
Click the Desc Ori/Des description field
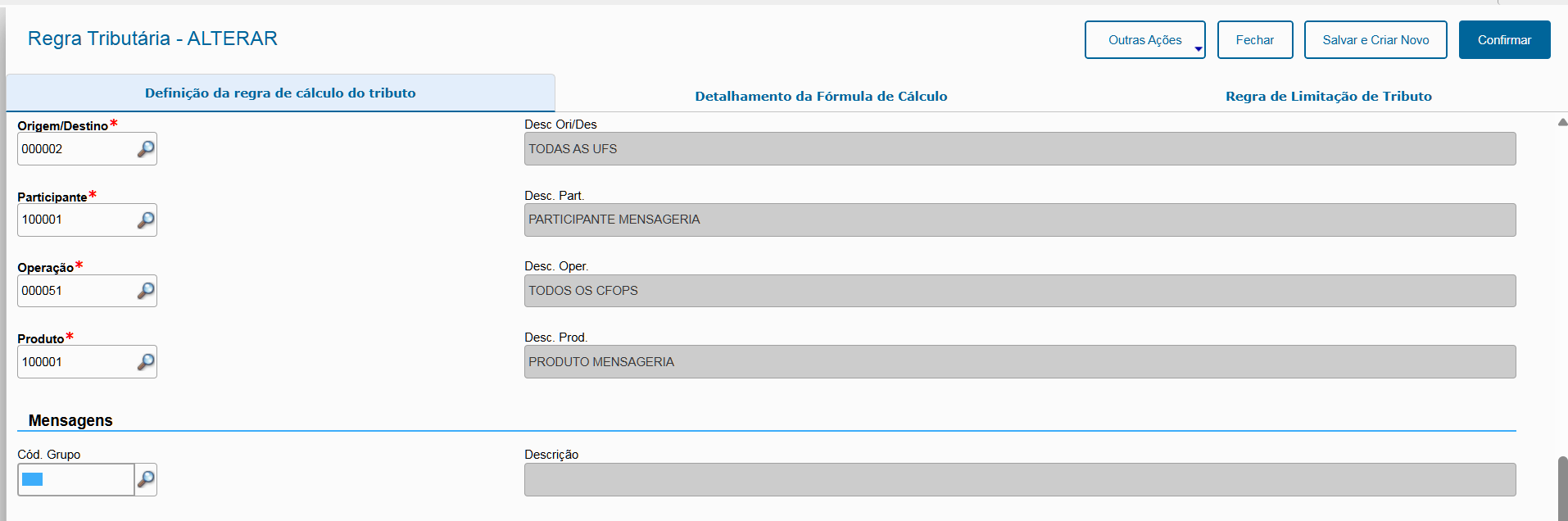1019,149
